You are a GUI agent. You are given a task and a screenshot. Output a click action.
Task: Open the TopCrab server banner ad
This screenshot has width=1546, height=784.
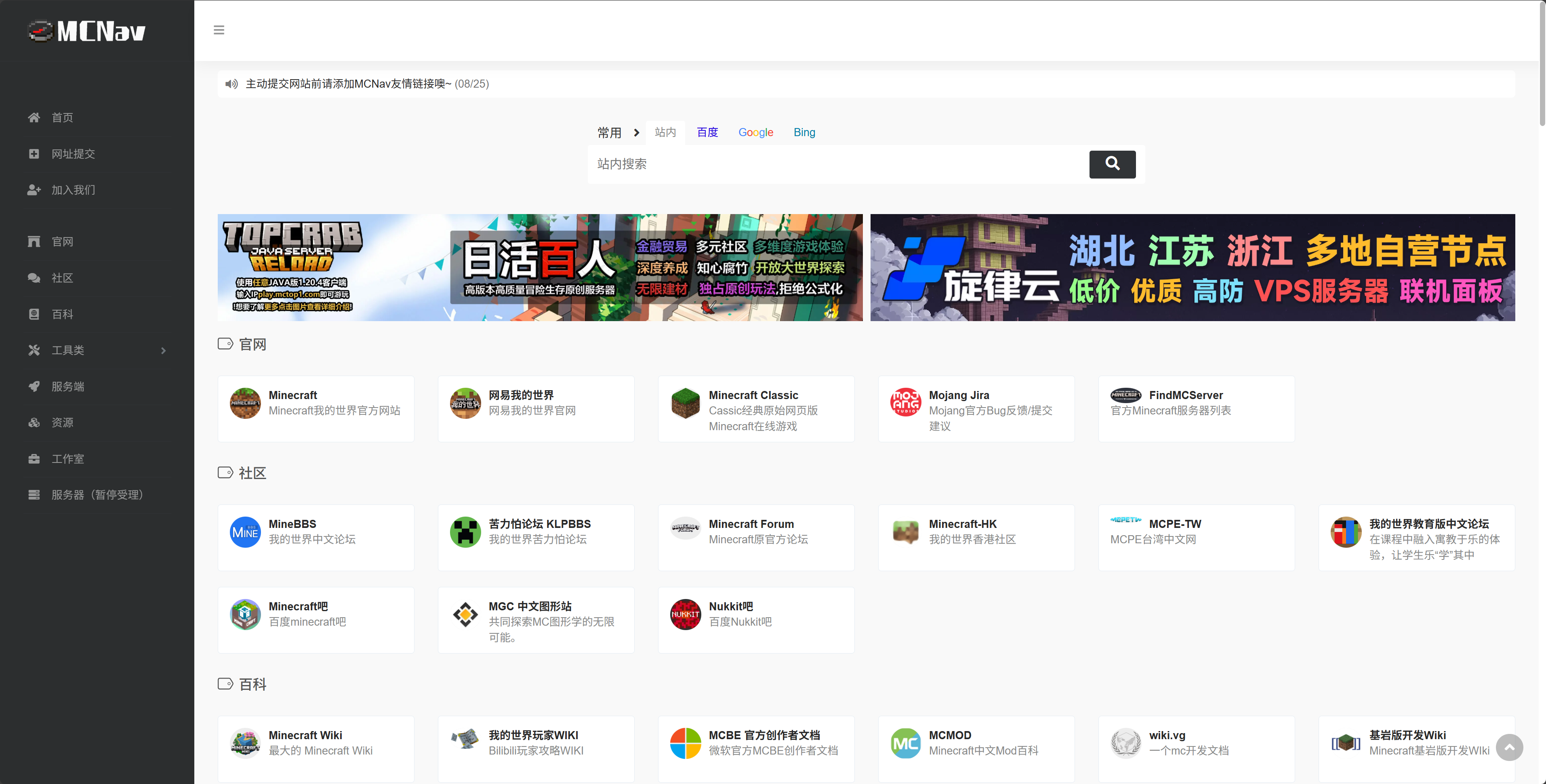pos(540,267)
